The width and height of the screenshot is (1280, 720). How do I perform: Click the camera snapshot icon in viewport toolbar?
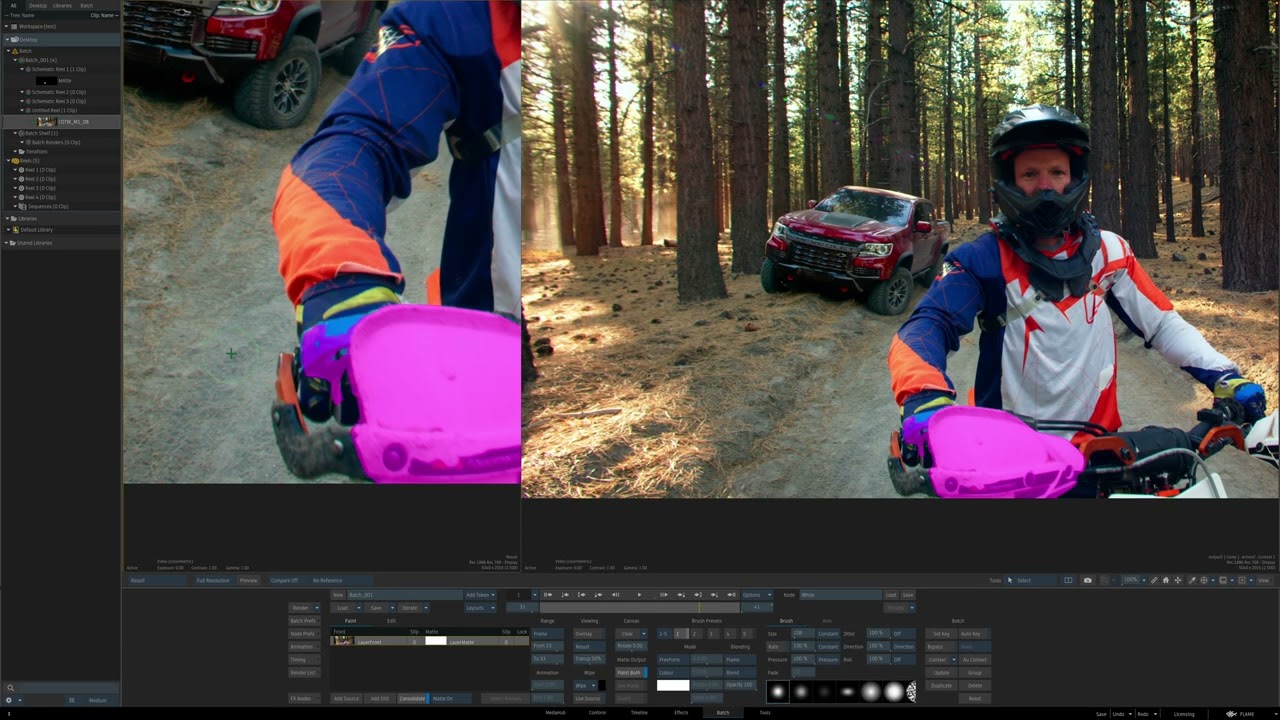[x=1088, y=580]
